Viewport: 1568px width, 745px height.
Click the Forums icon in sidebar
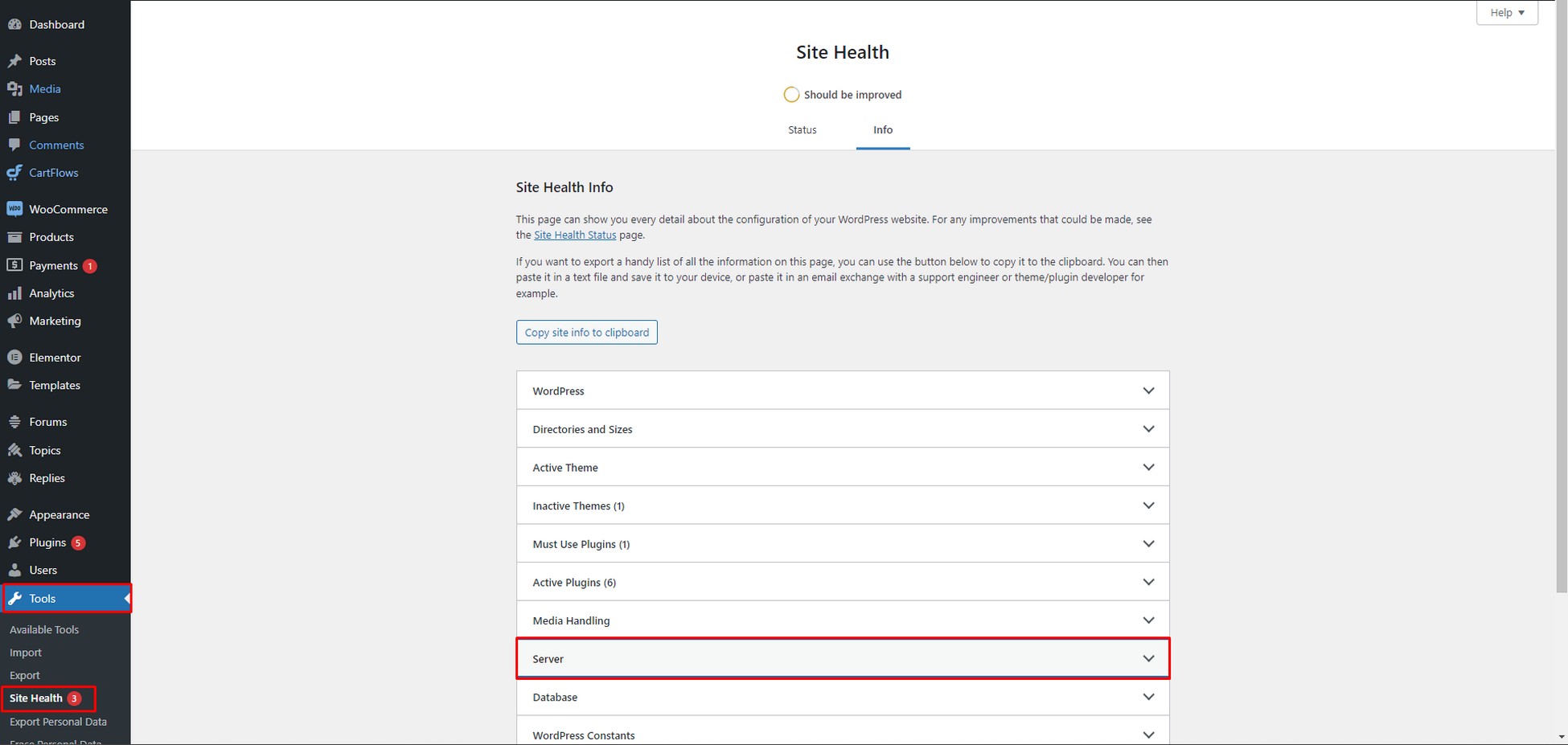click(14, 422)
